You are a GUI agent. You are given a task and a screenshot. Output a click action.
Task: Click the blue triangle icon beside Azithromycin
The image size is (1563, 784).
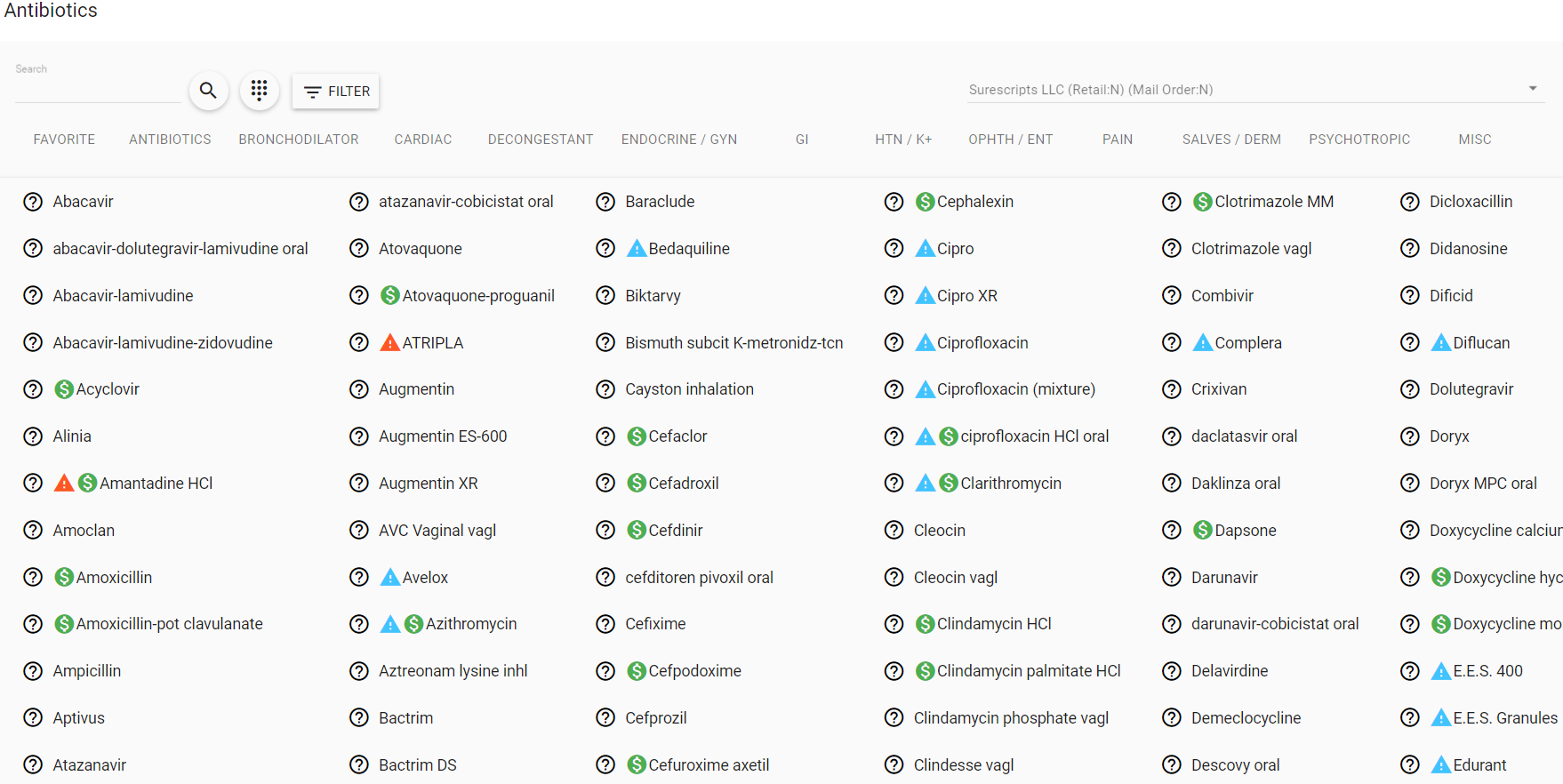pyautogui.click(x=389, y=624)
